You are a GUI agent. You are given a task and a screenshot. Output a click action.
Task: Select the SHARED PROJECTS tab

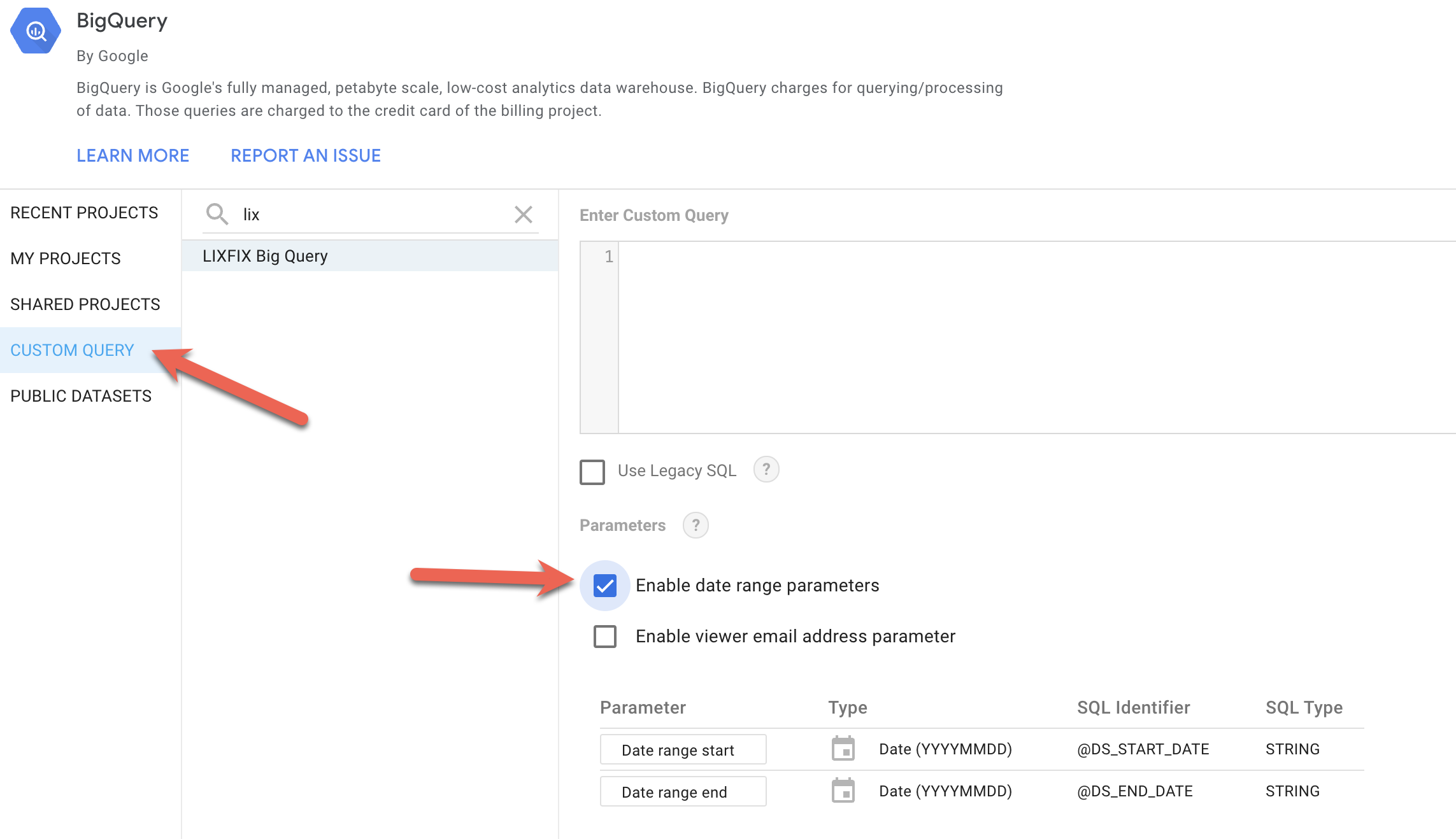pos(90,304)
